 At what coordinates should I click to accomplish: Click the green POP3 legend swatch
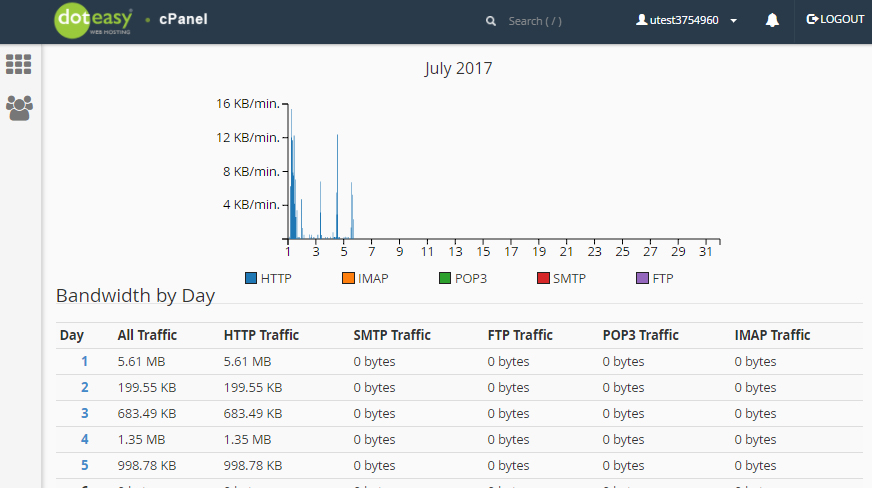pyautogui.click(x=445, y=278)
